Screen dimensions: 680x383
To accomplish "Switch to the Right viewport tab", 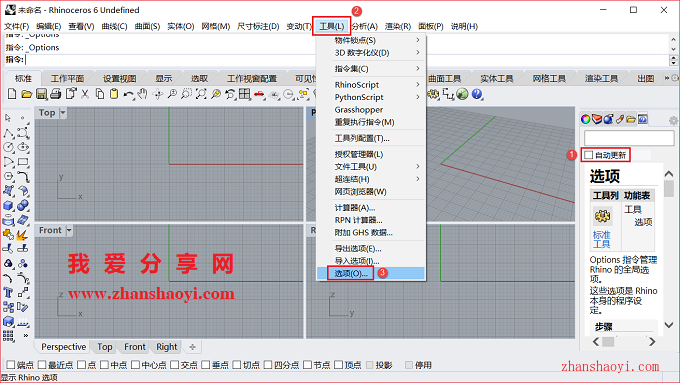I will pyautogui.click(x=167, y=347).
